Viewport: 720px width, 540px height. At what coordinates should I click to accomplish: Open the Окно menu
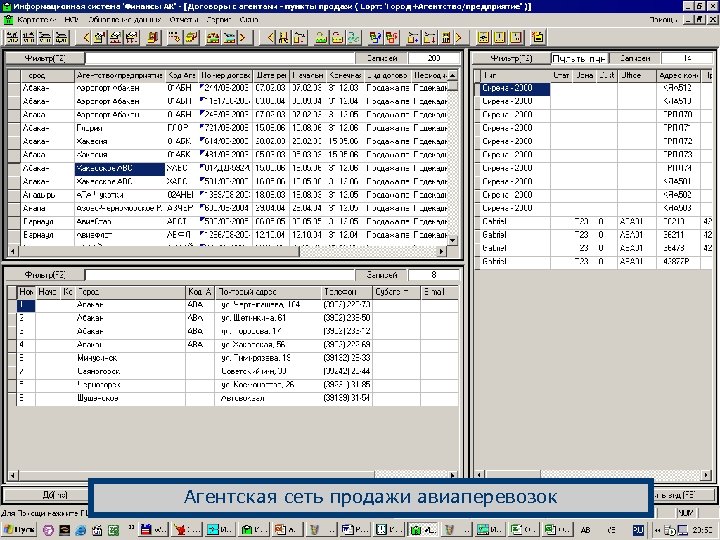coord(249,20)
